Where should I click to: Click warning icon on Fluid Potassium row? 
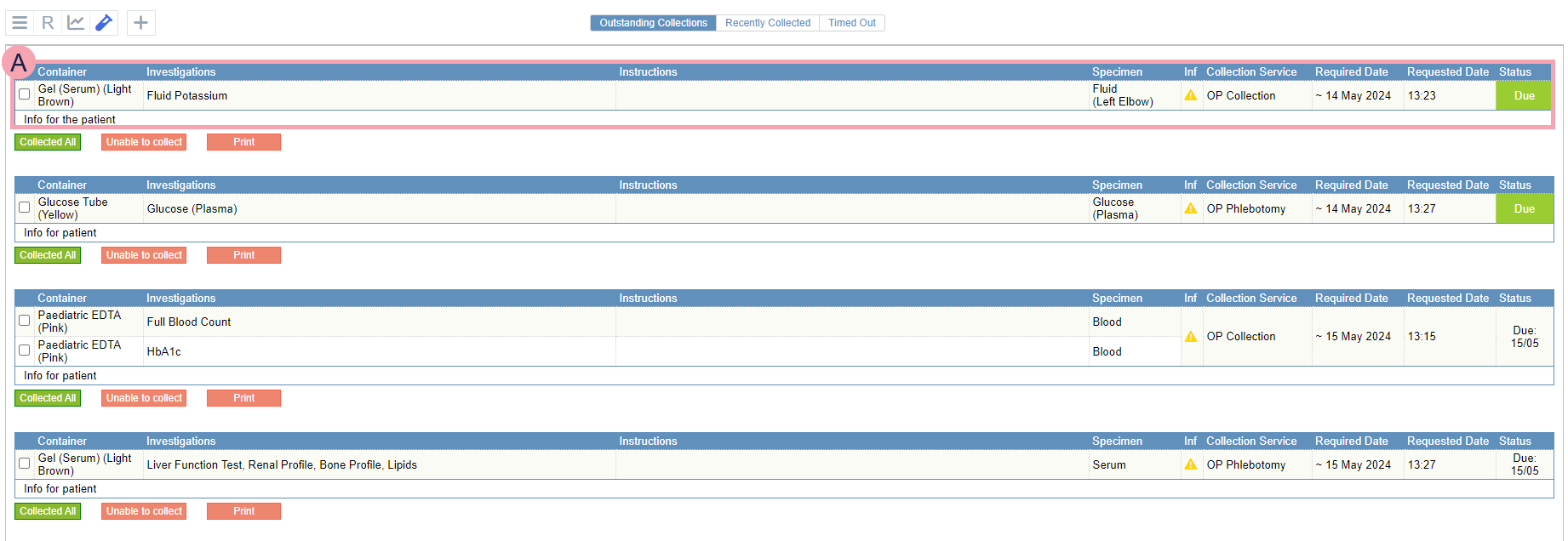pos(1190,95)
